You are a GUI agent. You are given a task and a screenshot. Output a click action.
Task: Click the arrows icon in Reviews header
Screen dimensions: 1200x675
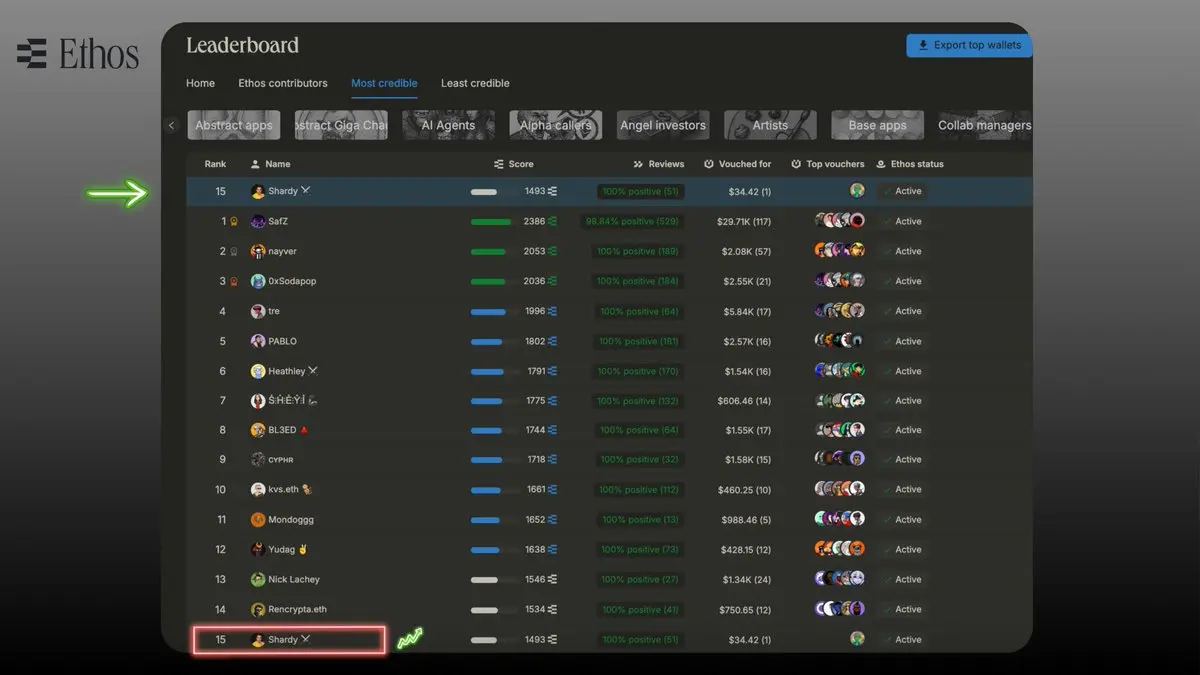(638, 164)
